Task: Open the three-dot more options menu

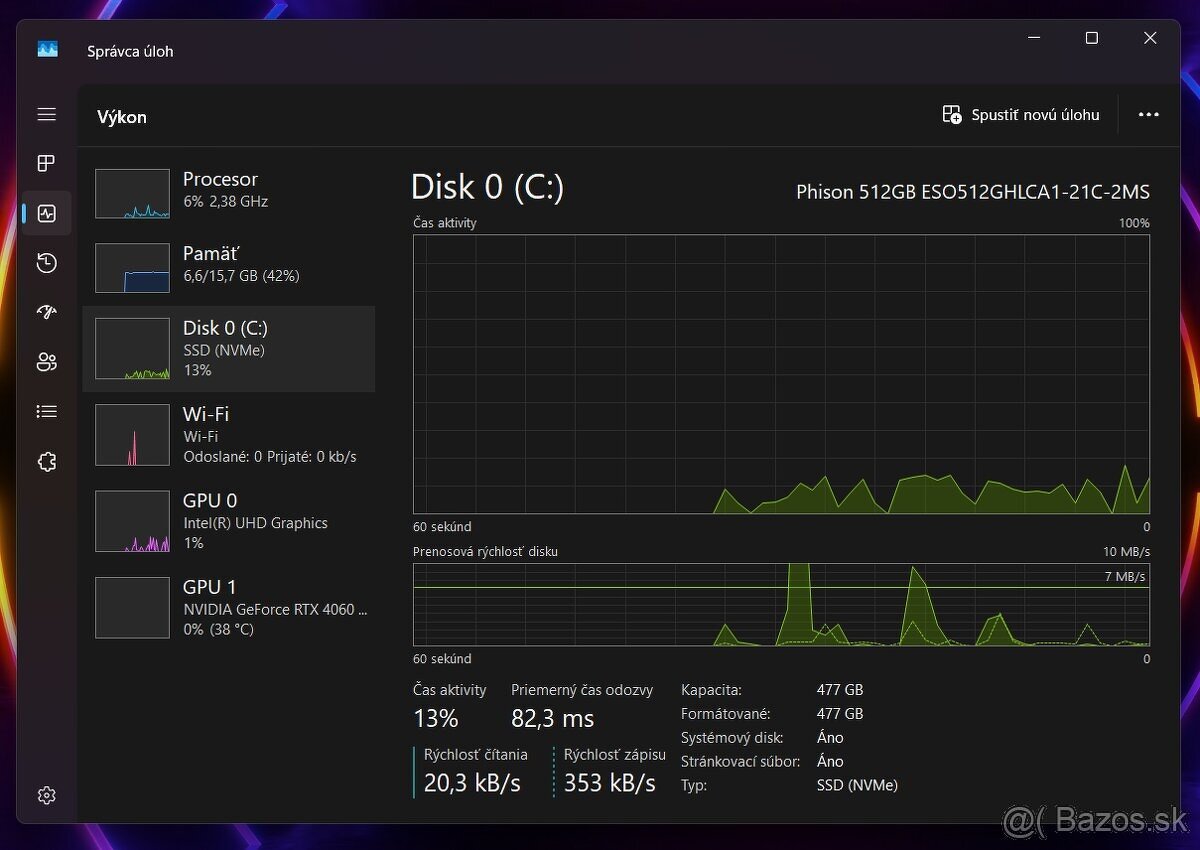Action: point(1148,115)
